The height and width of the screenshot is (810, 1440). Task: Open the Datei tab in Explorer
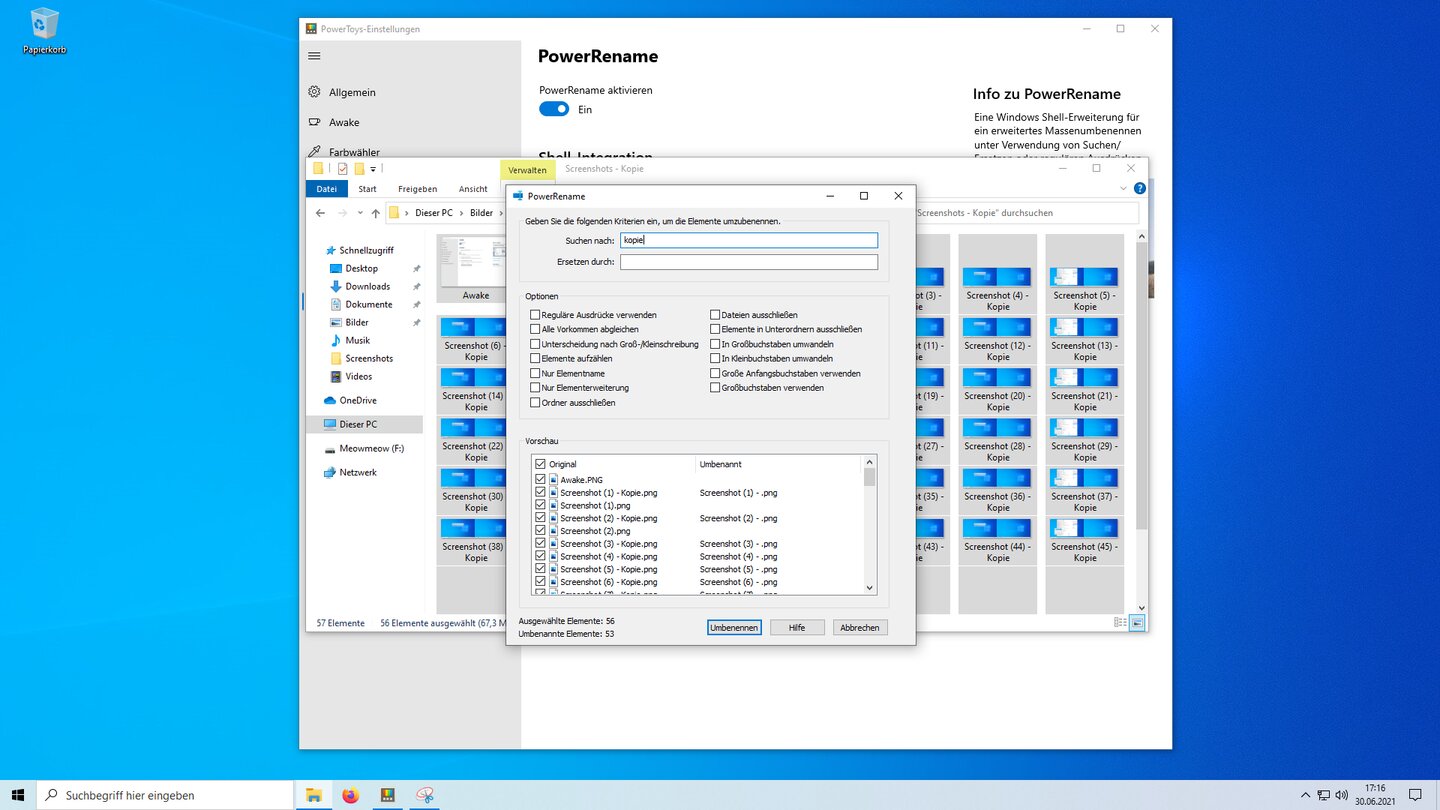pos(327,189)
